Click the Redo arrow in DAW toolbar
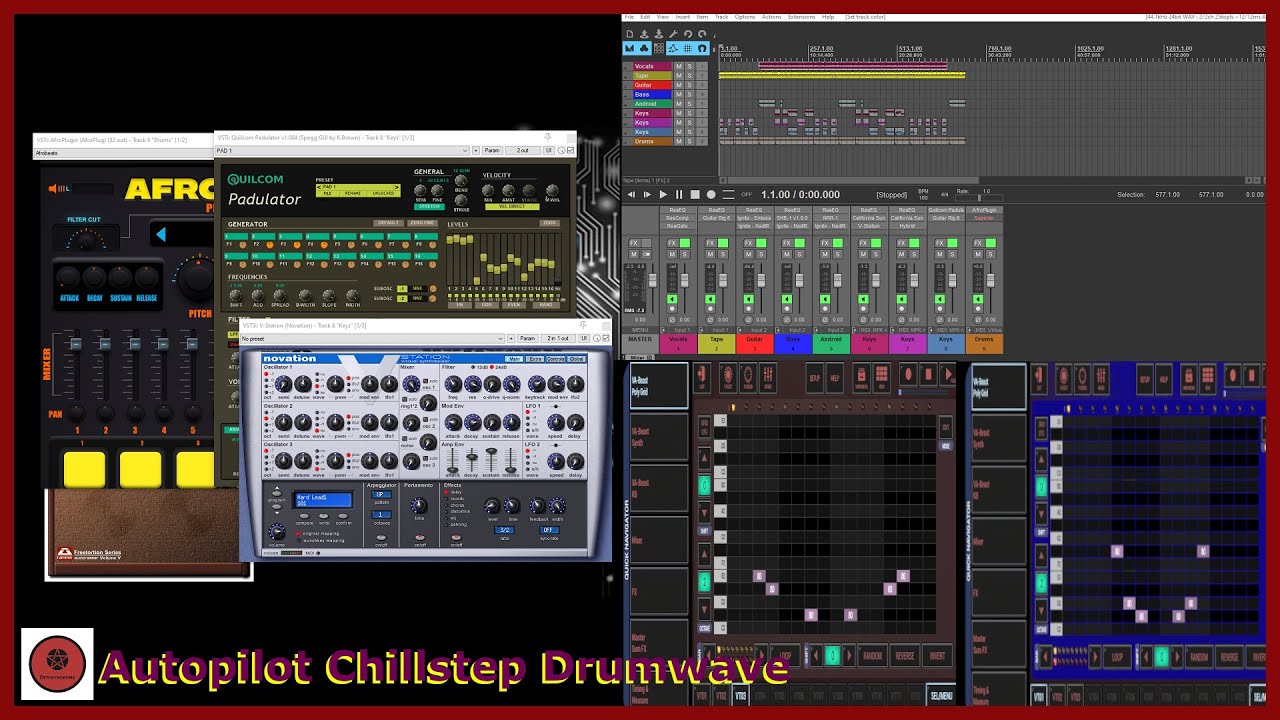Viewport: 1280px width, 720px height. [x=703, y=34]
